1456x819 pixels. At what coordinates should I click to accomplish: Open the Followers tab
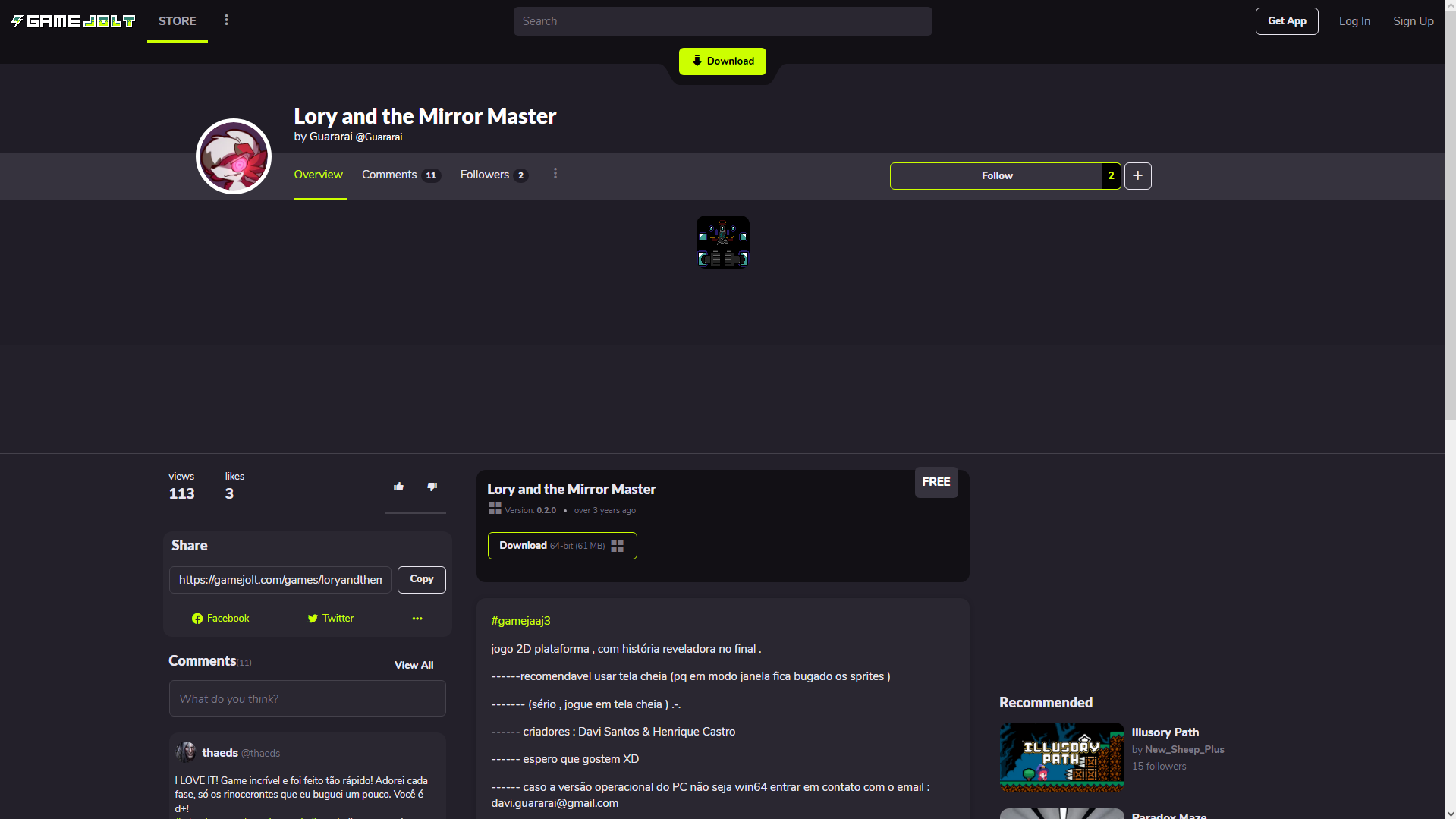tap(493, 175)
